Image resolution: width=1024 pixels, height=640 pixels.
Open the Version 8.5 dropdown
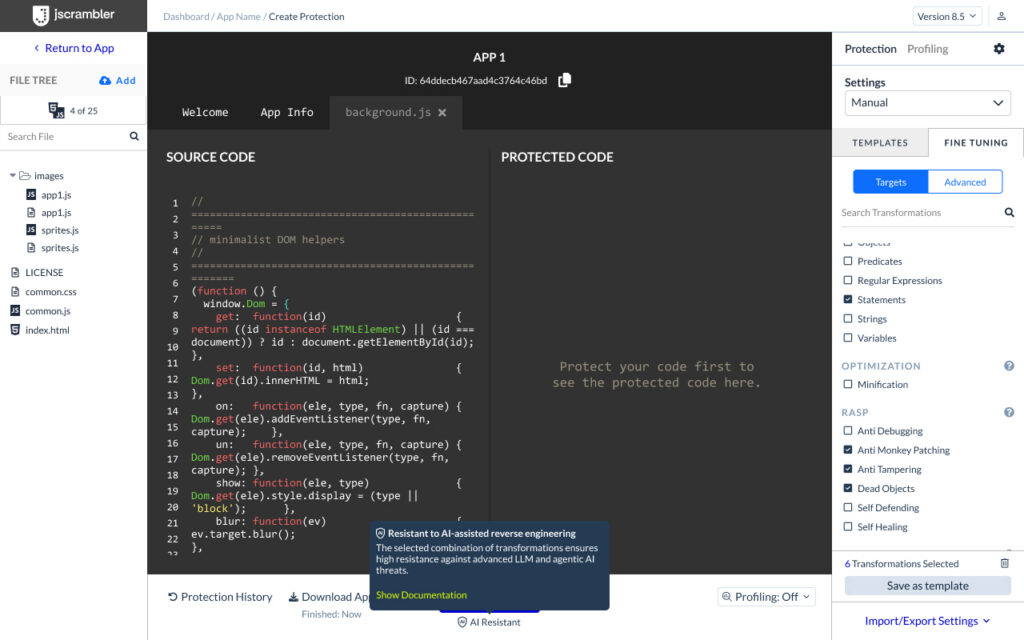pos(947,16)
